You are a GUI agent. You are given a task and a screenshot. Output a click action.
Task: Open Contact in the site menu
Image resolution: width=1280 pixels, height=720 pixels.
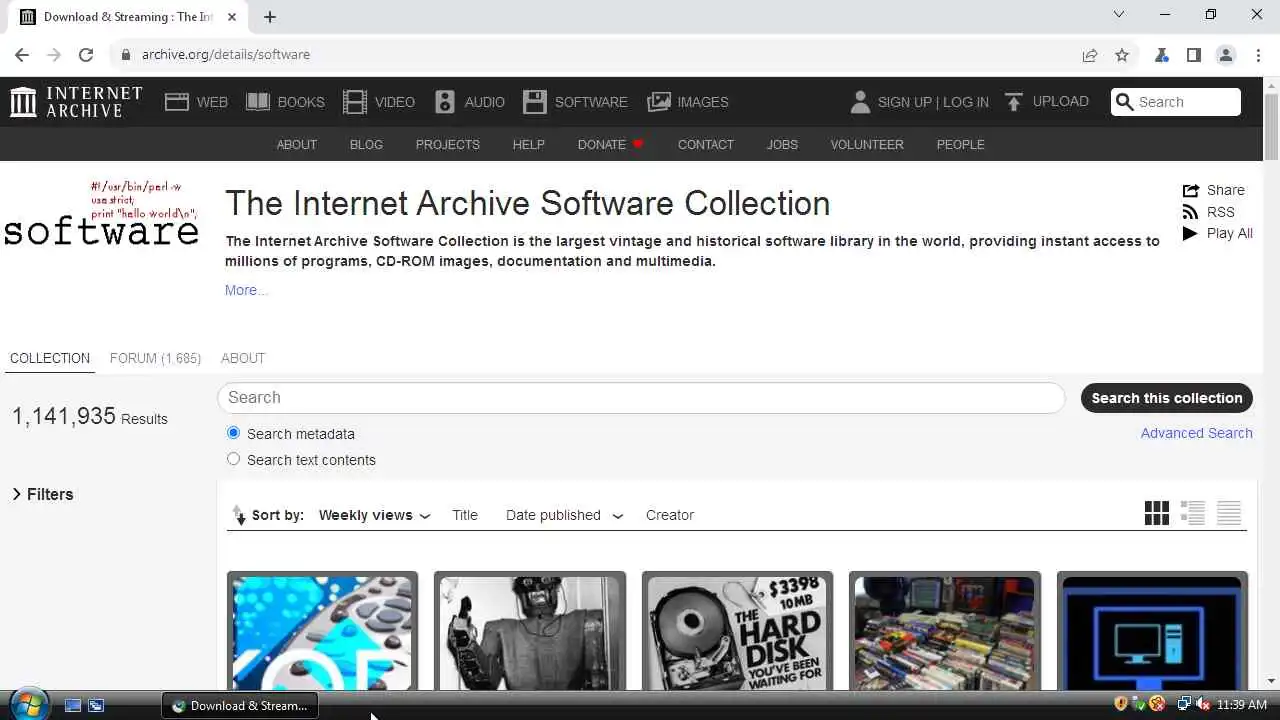click(706, 144)
